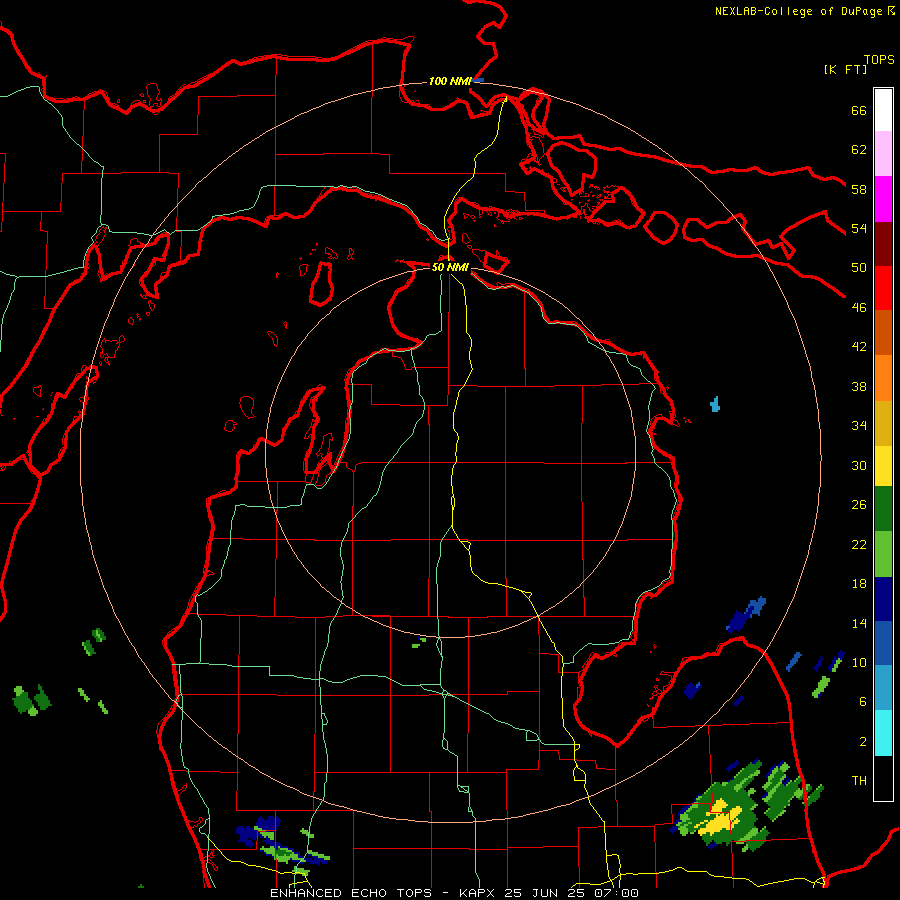Click the NEXLAB-College of DuPage label
Image resolution: width=900 pixels, height=900 pixels.
click(x=798, y=11)
